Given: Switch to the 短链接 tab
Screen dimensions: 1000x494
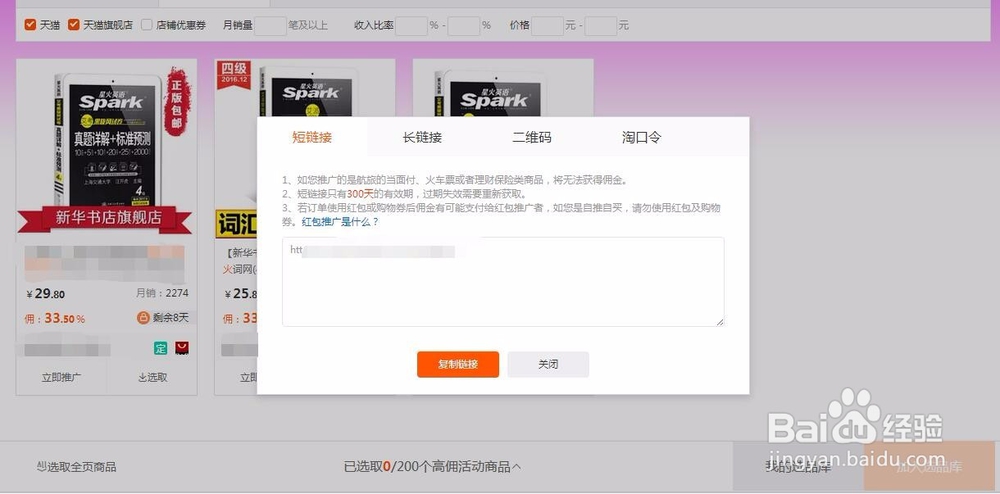Looking at the screenshot, I should tap(312, 136).
